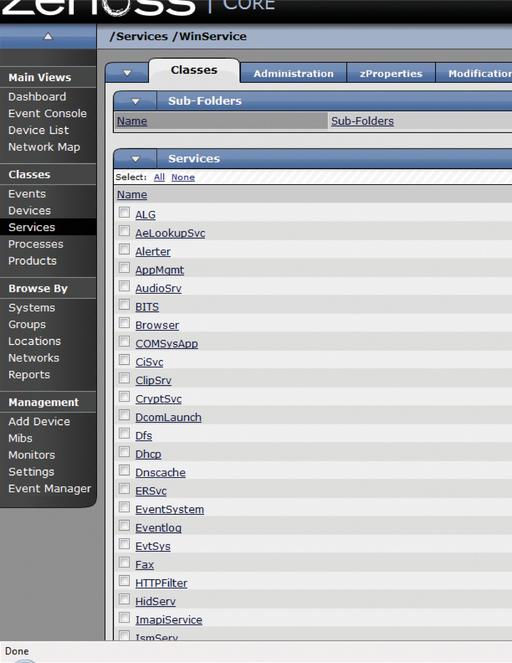Open the AudioSrv service link
Image resolution: width=512 pixels, height=663 pixels.
tap(158, 288)
